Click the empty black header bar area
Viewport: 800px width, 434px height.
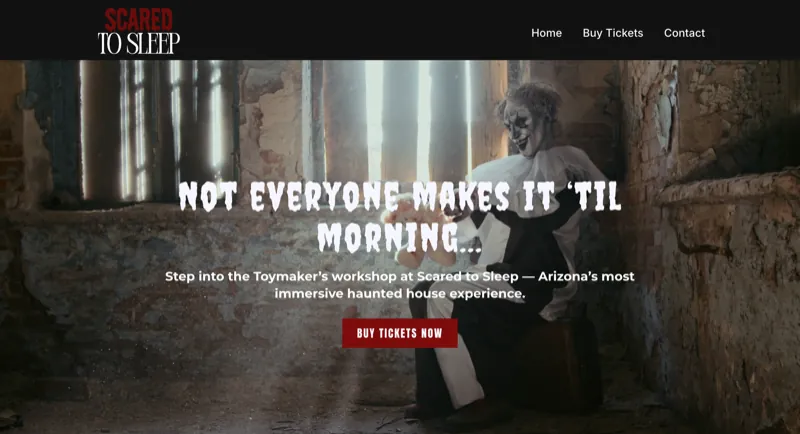click(357, 31)
